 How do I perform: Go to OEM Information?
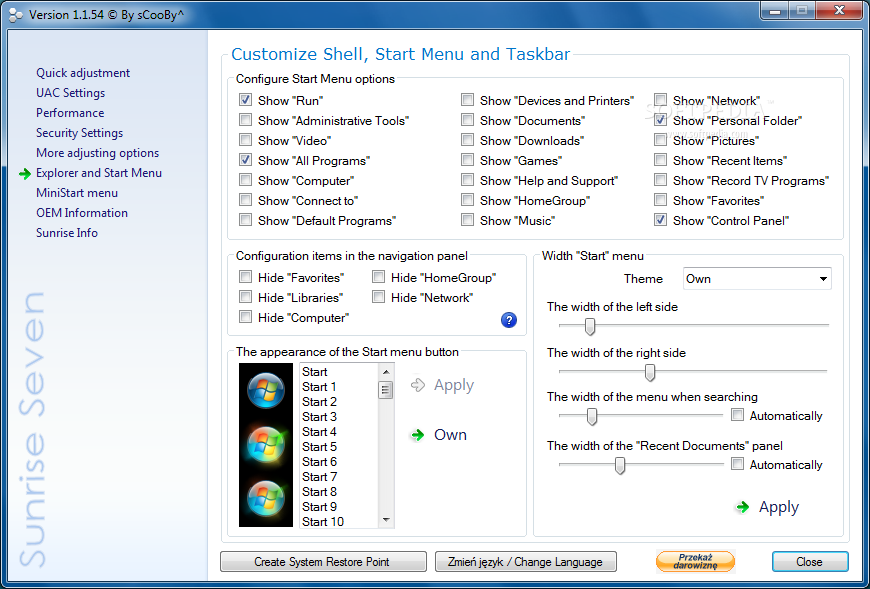point(82,212)
